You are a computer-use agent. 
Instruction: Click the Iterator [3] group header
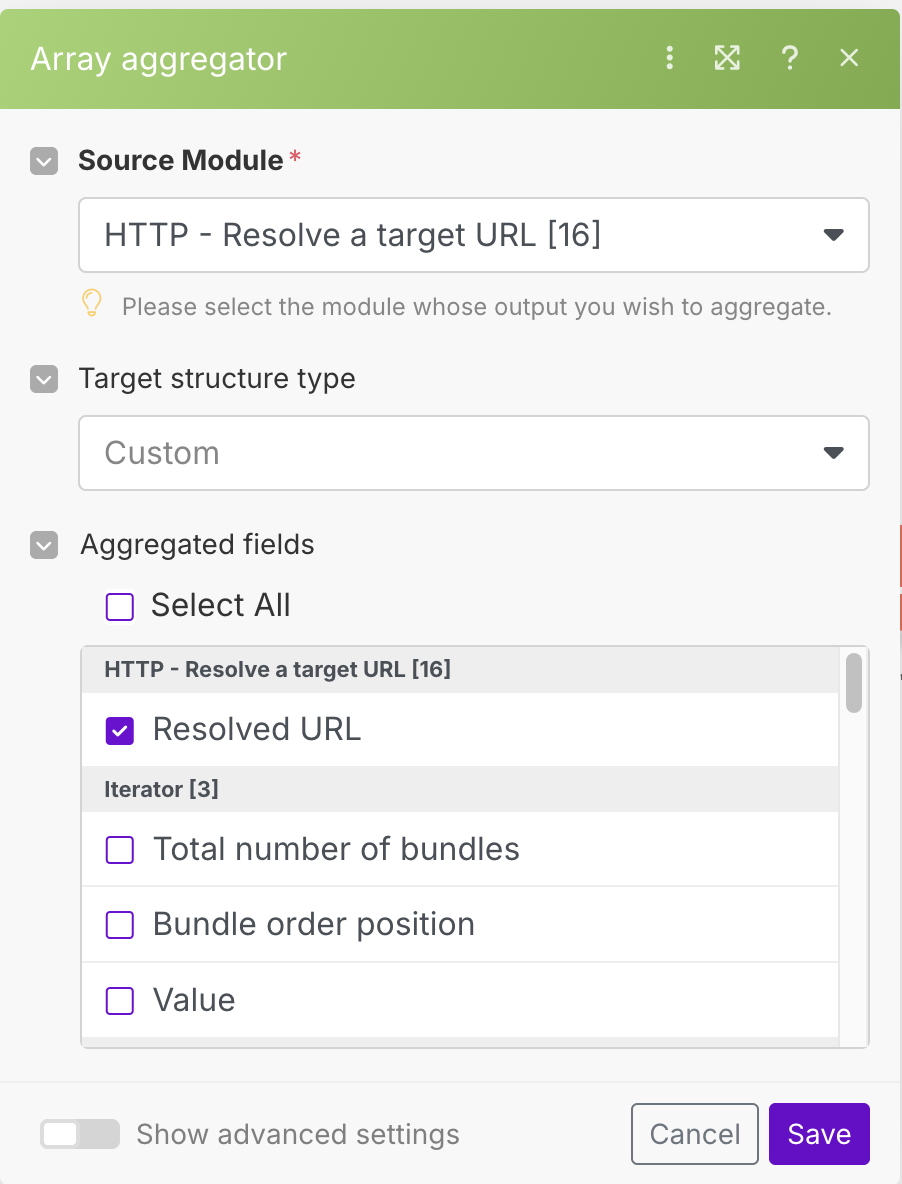pos(460,790)
